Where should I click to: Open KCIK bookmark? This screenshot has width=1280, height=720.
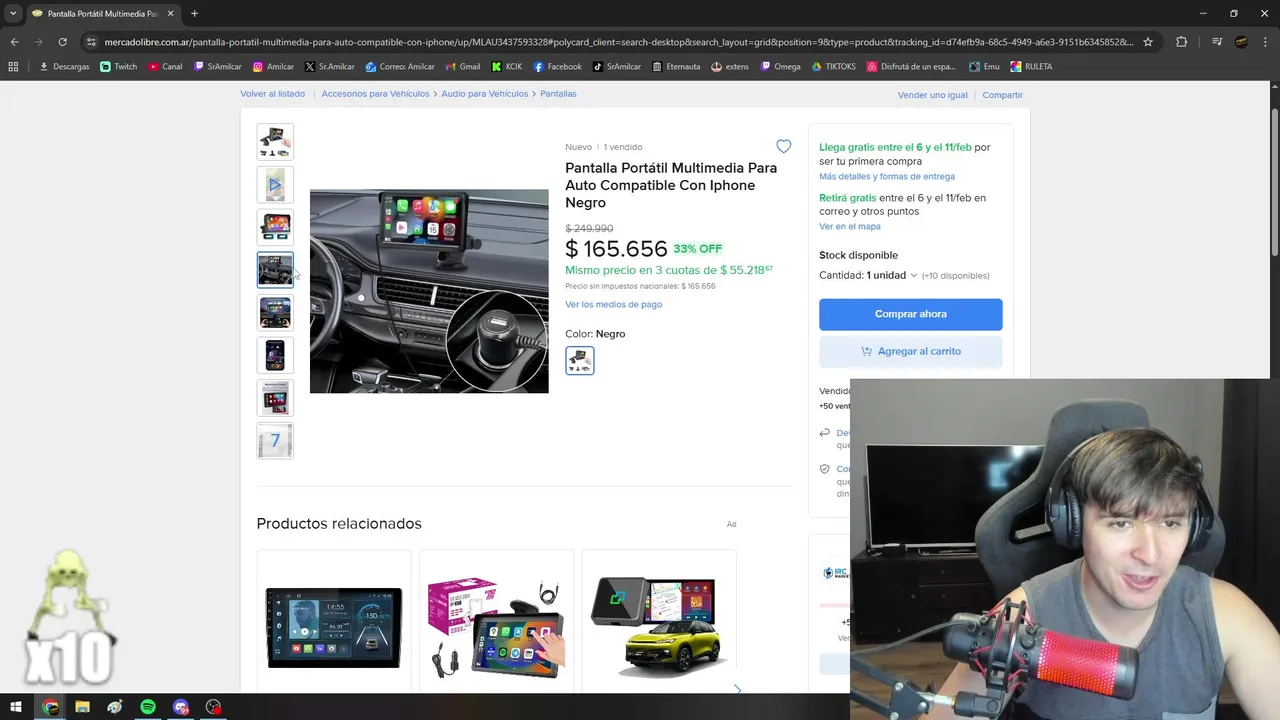pos(506,67)
